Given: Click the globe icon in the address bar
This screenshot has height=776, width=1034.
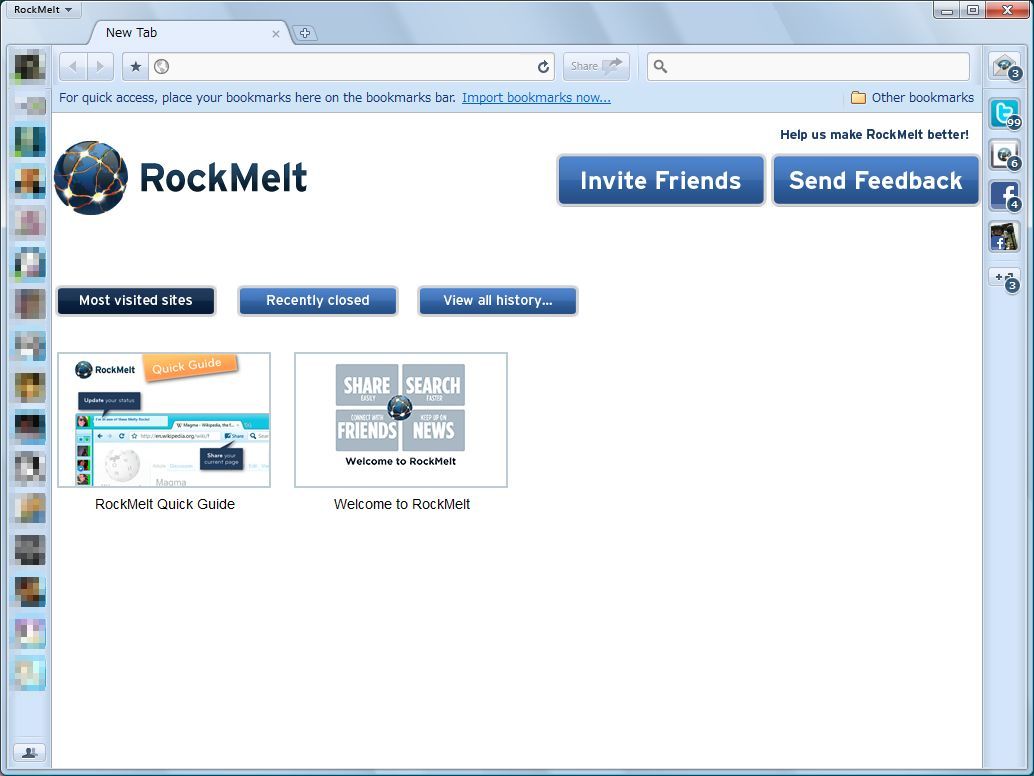Looking at the screenshot, I should pyautogui.click(x=161, y=66).
